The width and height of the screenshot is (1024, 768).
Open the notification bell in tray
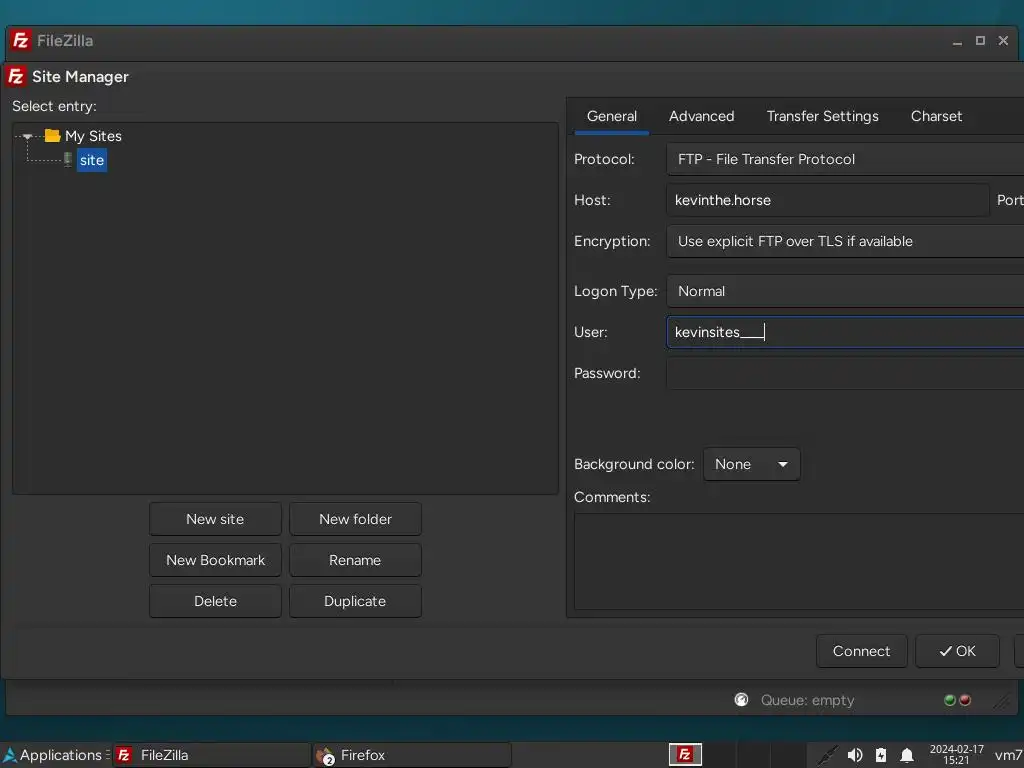pos(907,755)
